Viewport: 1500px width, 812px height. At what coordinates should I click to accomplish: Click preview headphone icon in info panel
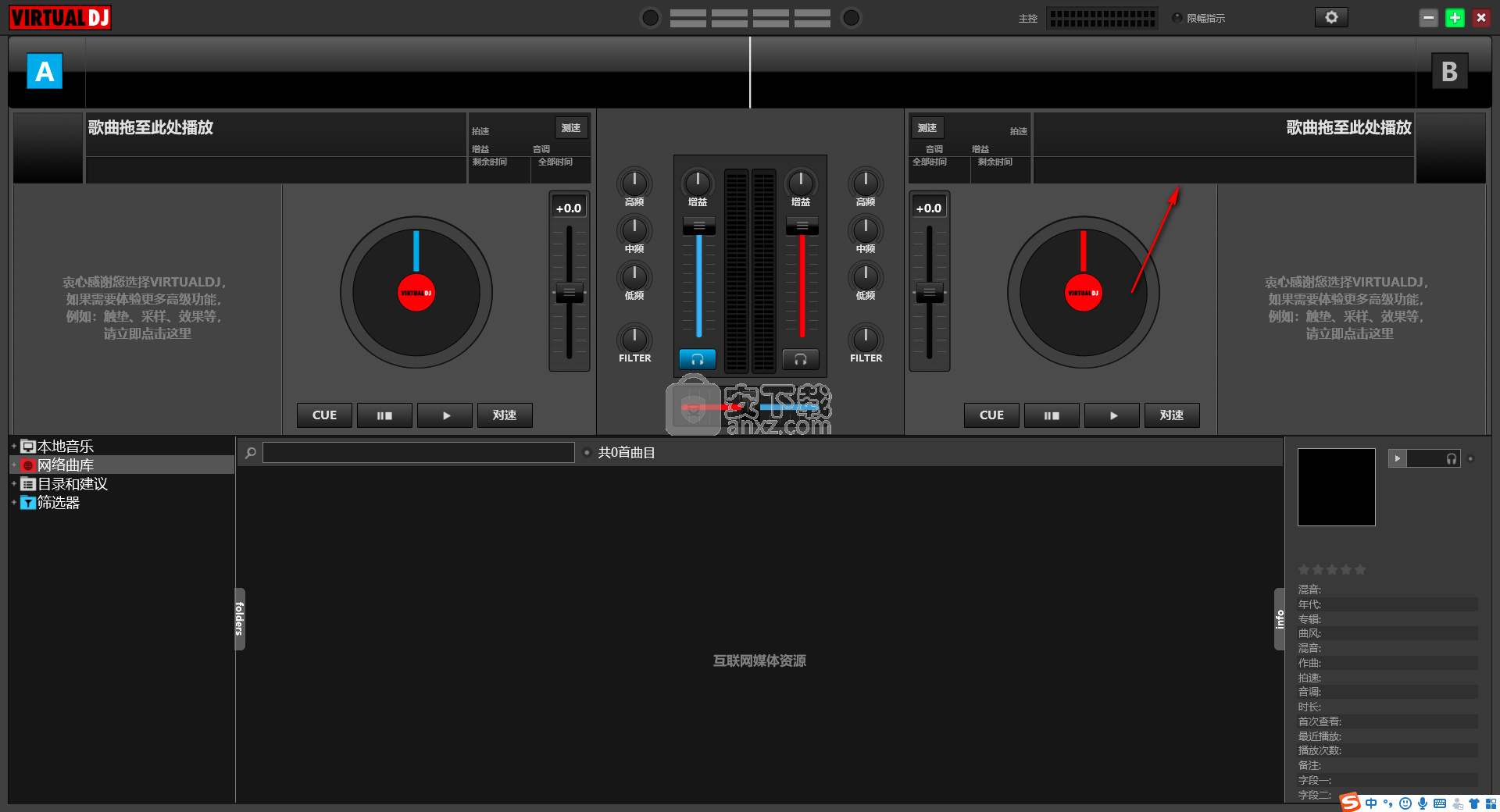coord(1451,458)
